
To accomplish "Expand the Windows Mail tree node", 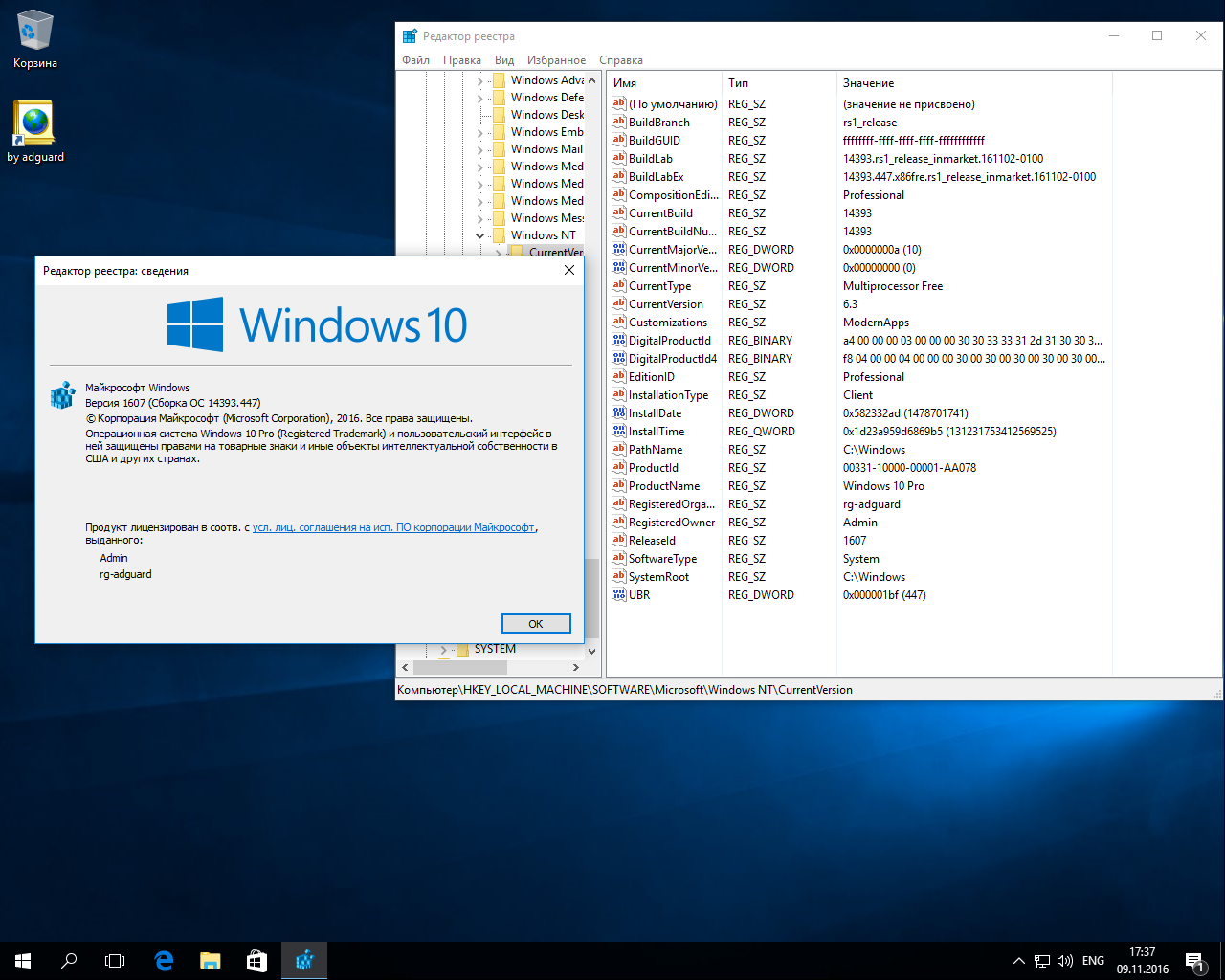I will [479, 150].
